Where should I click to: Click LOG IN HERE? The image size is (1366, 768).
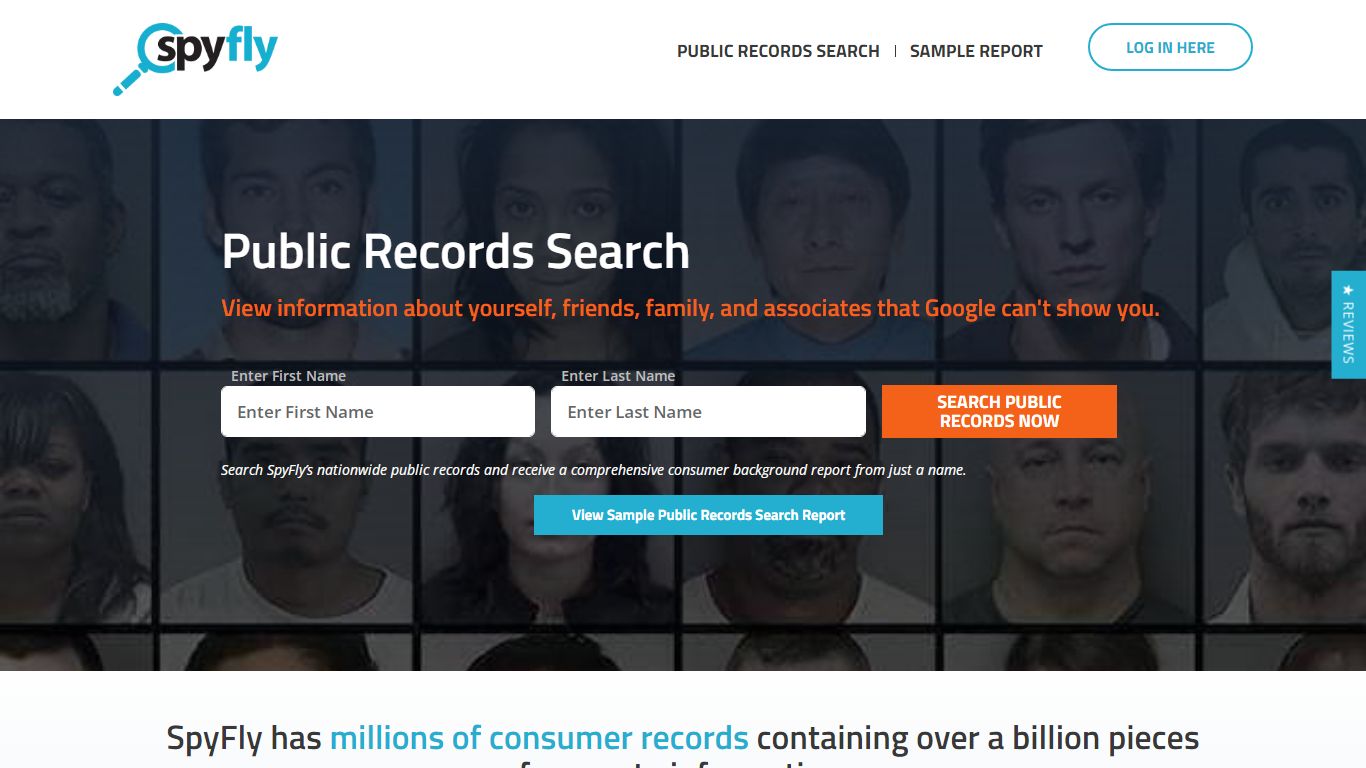pyautogui.click(x=1169, y=46)
